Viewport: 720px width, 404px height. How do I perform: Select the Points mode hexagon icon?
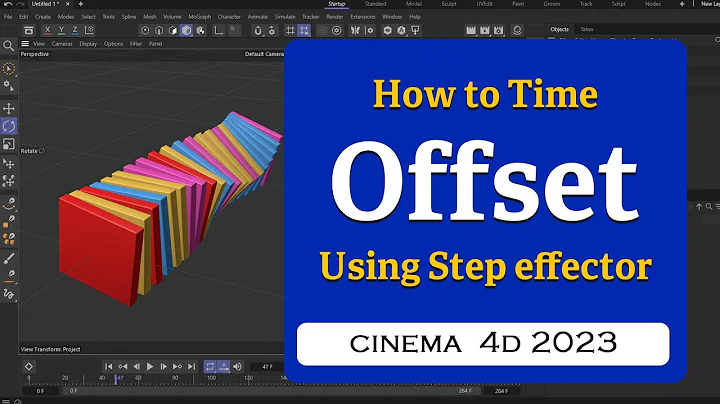pos(145,30)
